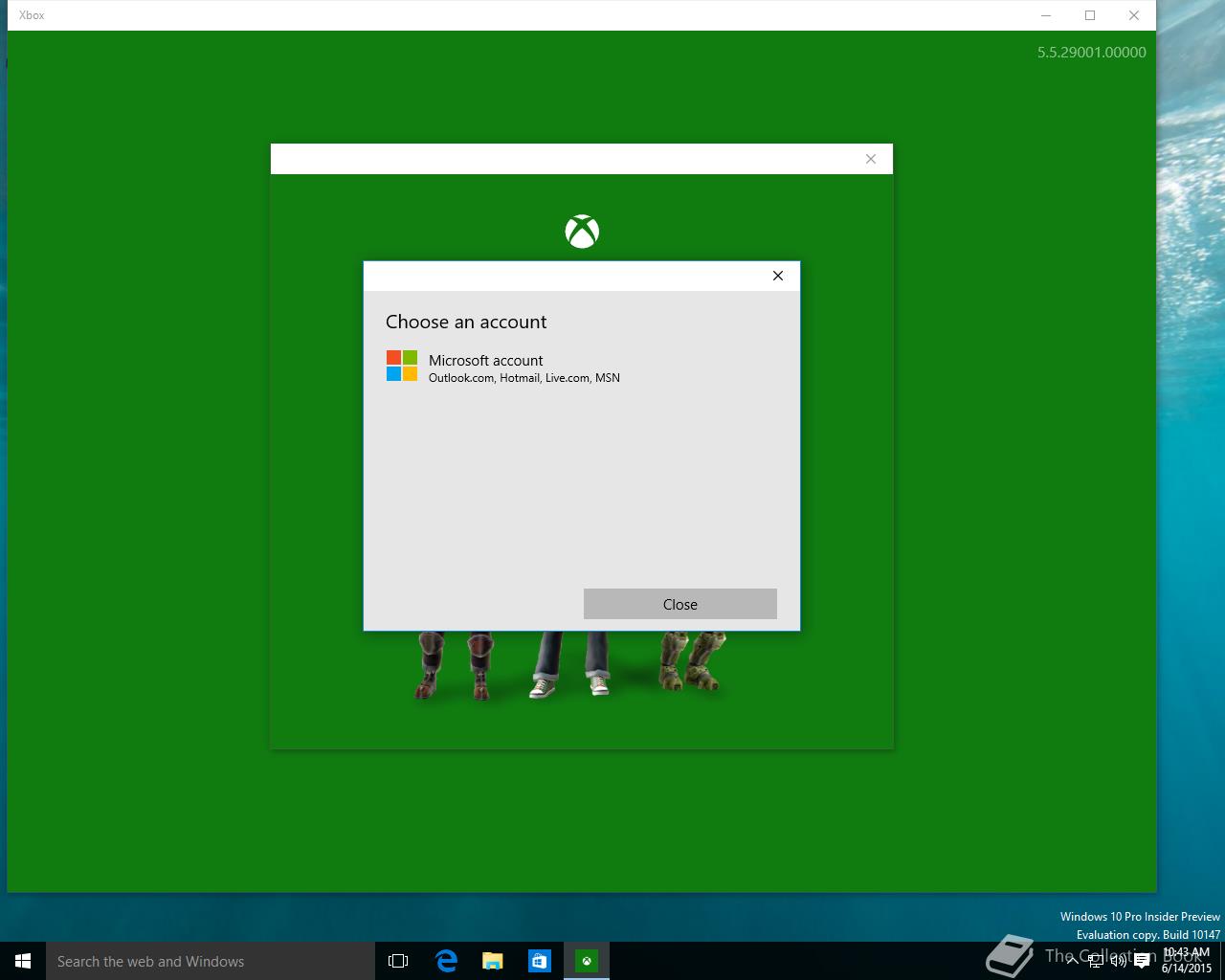
Task: Close the Xbox app window
Action: [x=1134, y=15]
